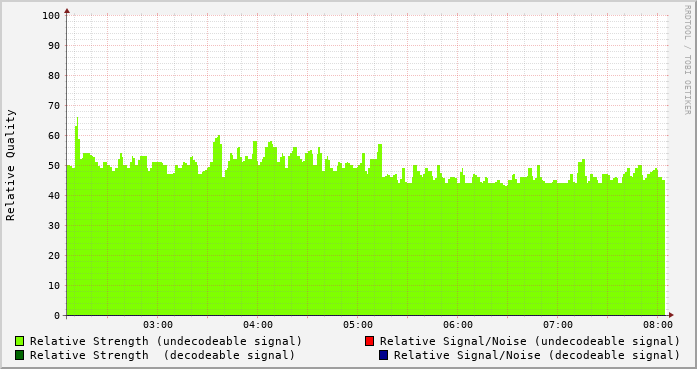Click the 03:00 time axis label

pyautogui.click(x=158, y=325)
